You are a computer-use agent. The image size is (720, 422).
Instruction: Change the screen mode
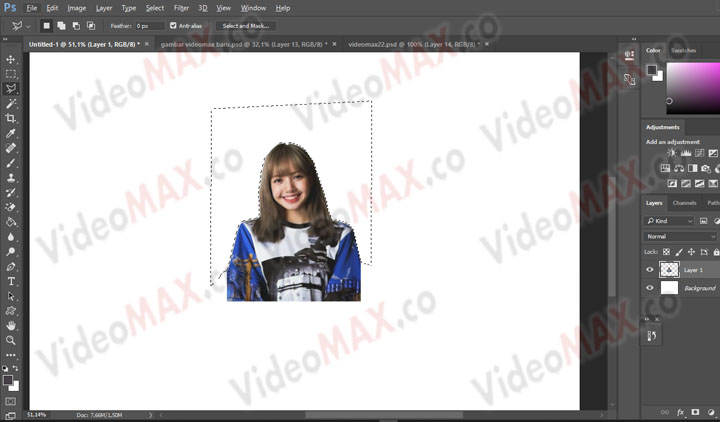[x=11, y=416]
